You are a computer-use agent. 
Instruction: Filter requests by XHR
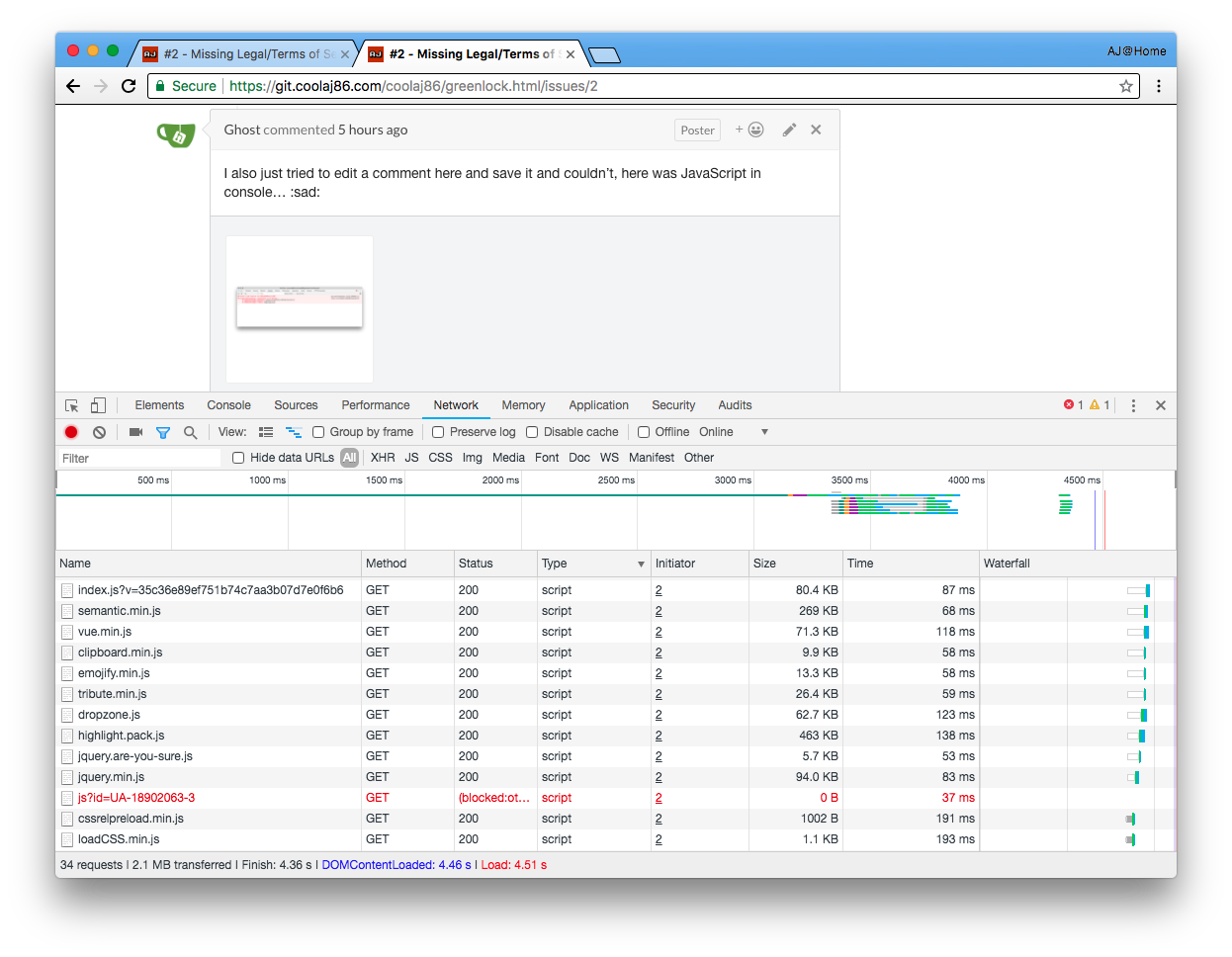tap(383, 458)
